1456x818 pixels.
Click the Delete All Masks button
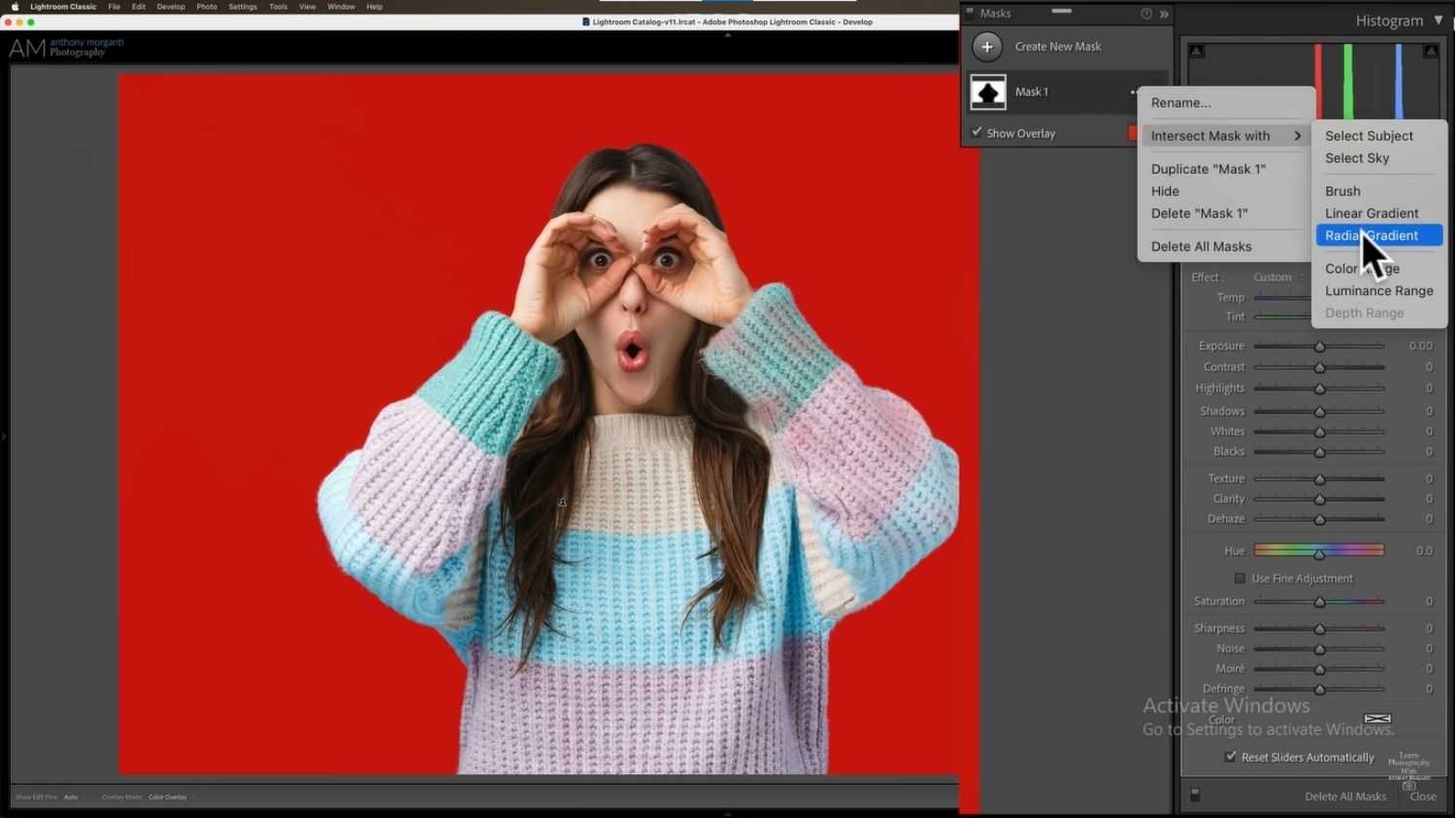(x=1345, y=796)
